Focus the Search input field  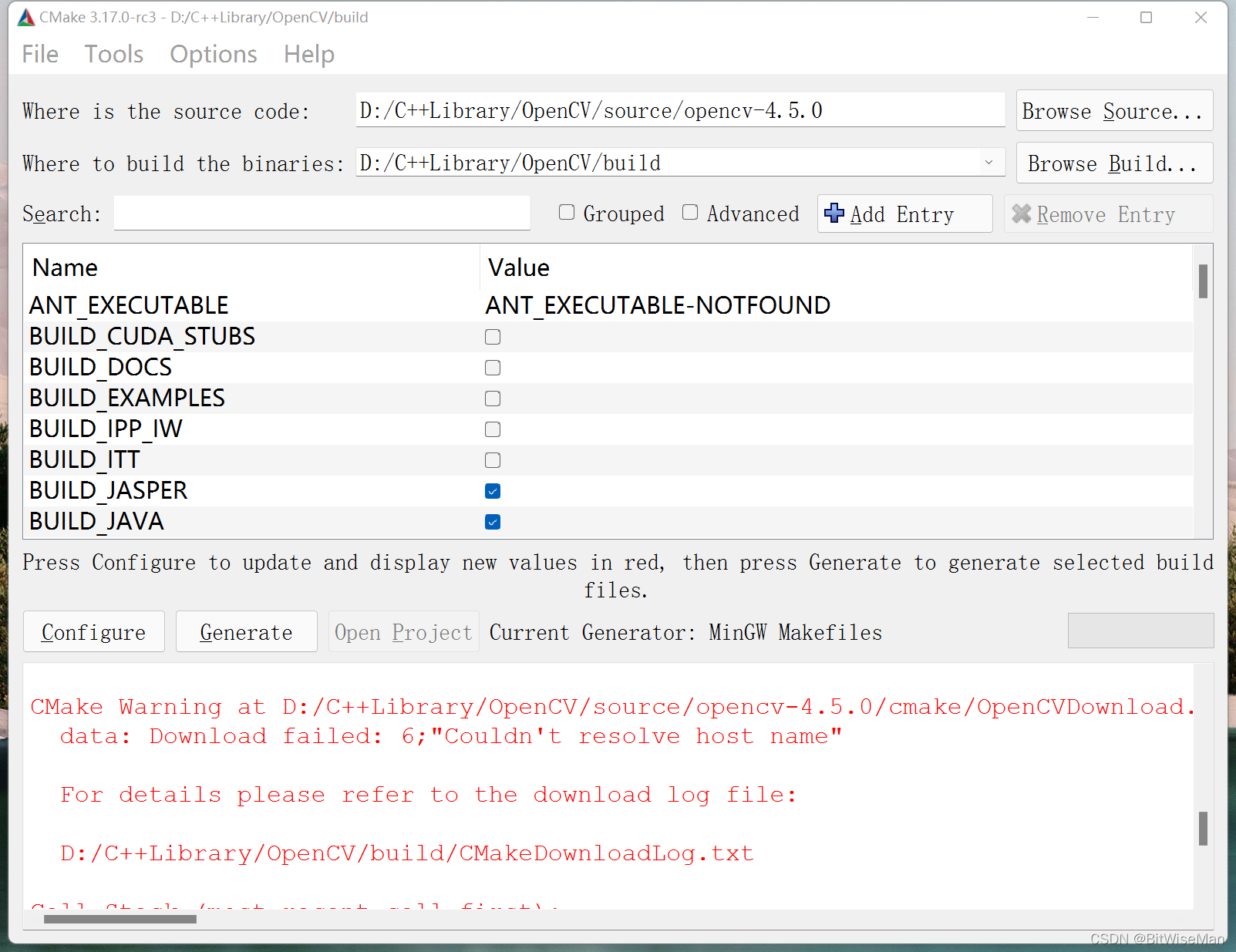click(322, 213)
